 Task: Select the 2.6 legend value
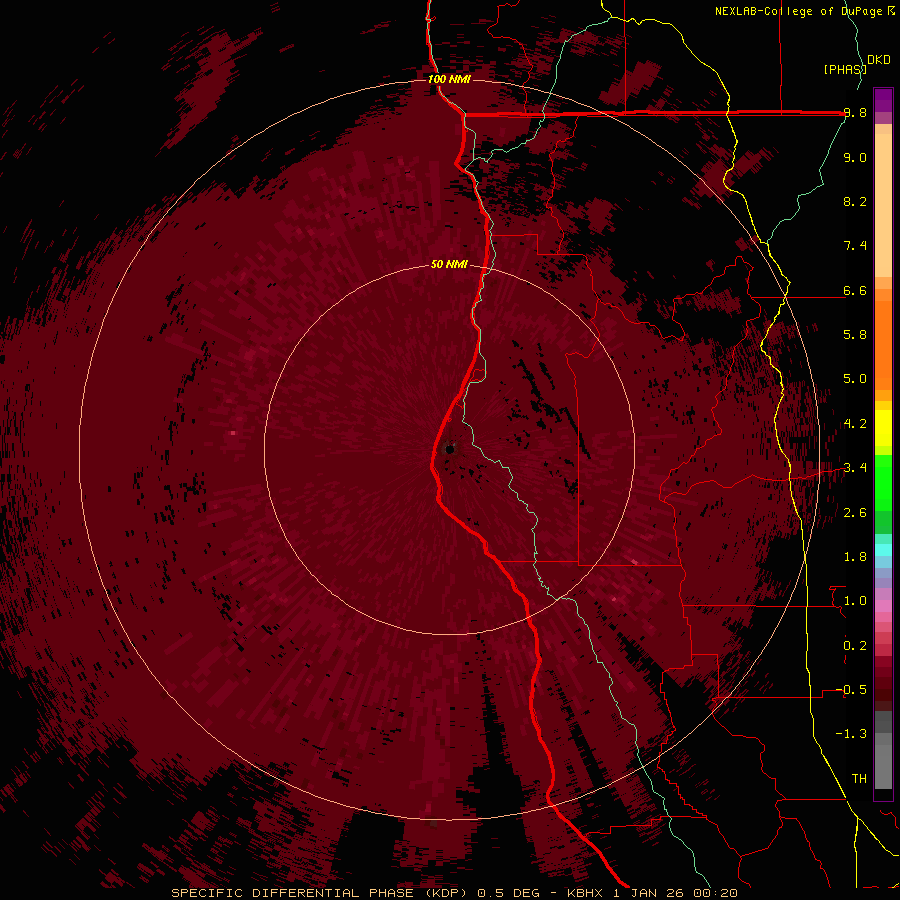click(x=855, y=513)
